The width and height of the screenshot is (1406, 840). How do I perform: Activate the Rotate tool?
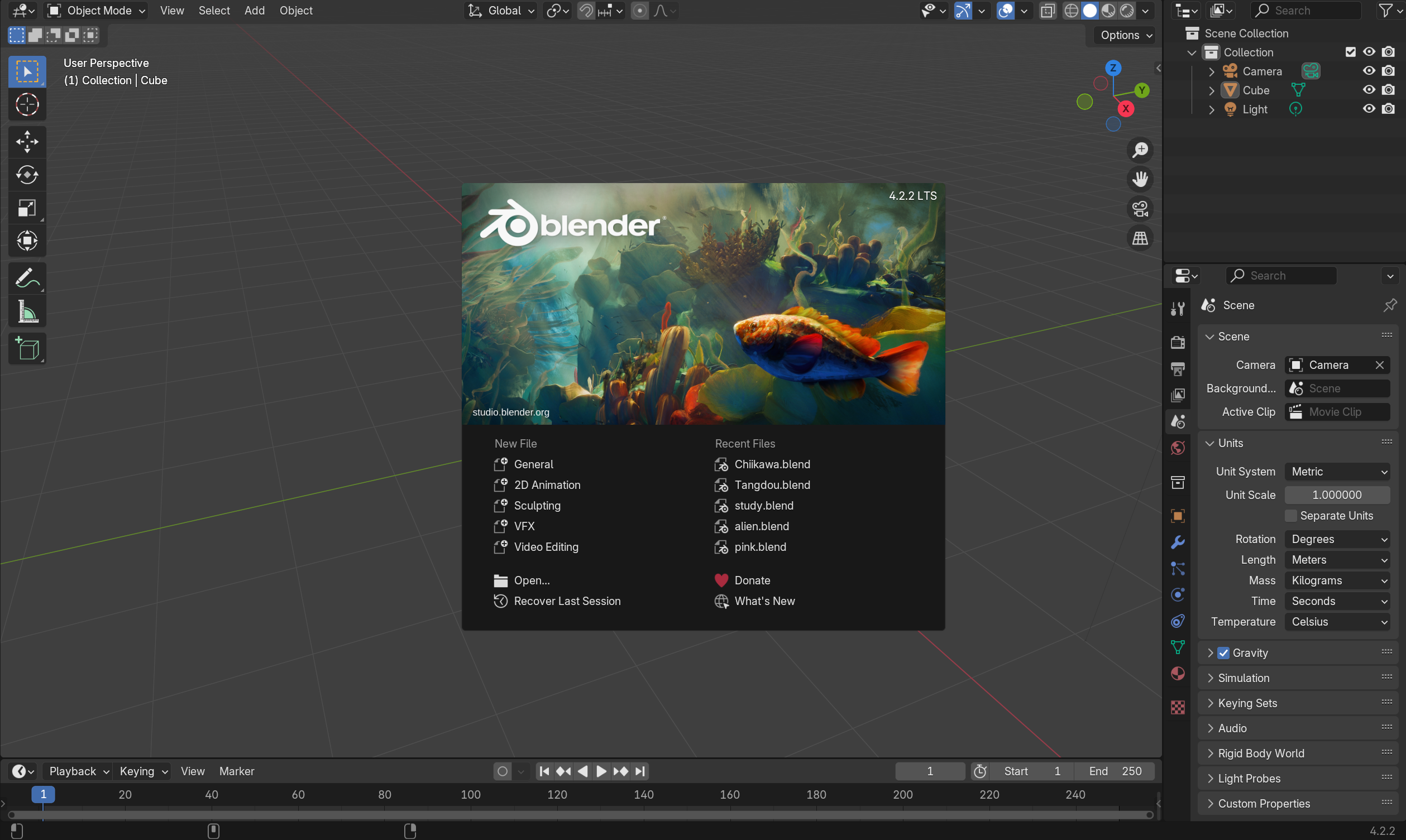pyautogui.click(x=27, y=175)
